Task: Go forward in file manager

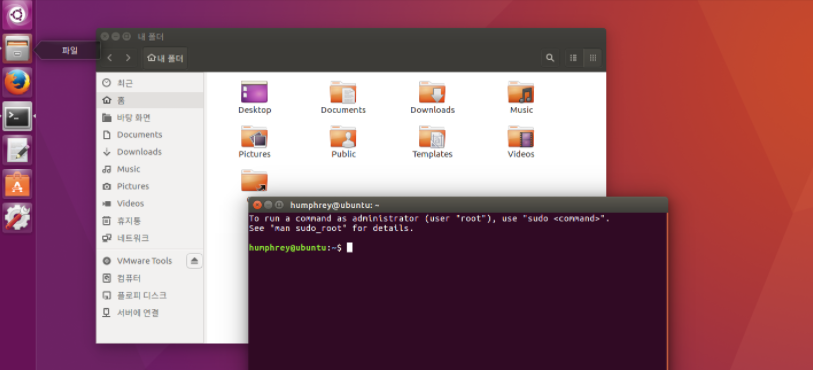Action: [x=128, y=58]
